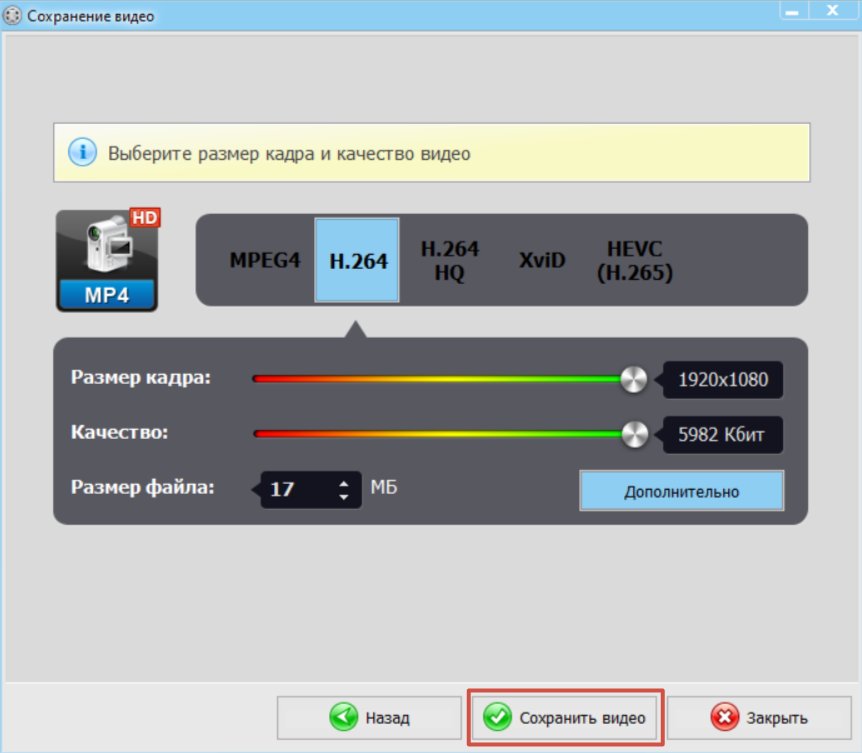
Task: Go back with the Назад button
Action: coord(369,717)
